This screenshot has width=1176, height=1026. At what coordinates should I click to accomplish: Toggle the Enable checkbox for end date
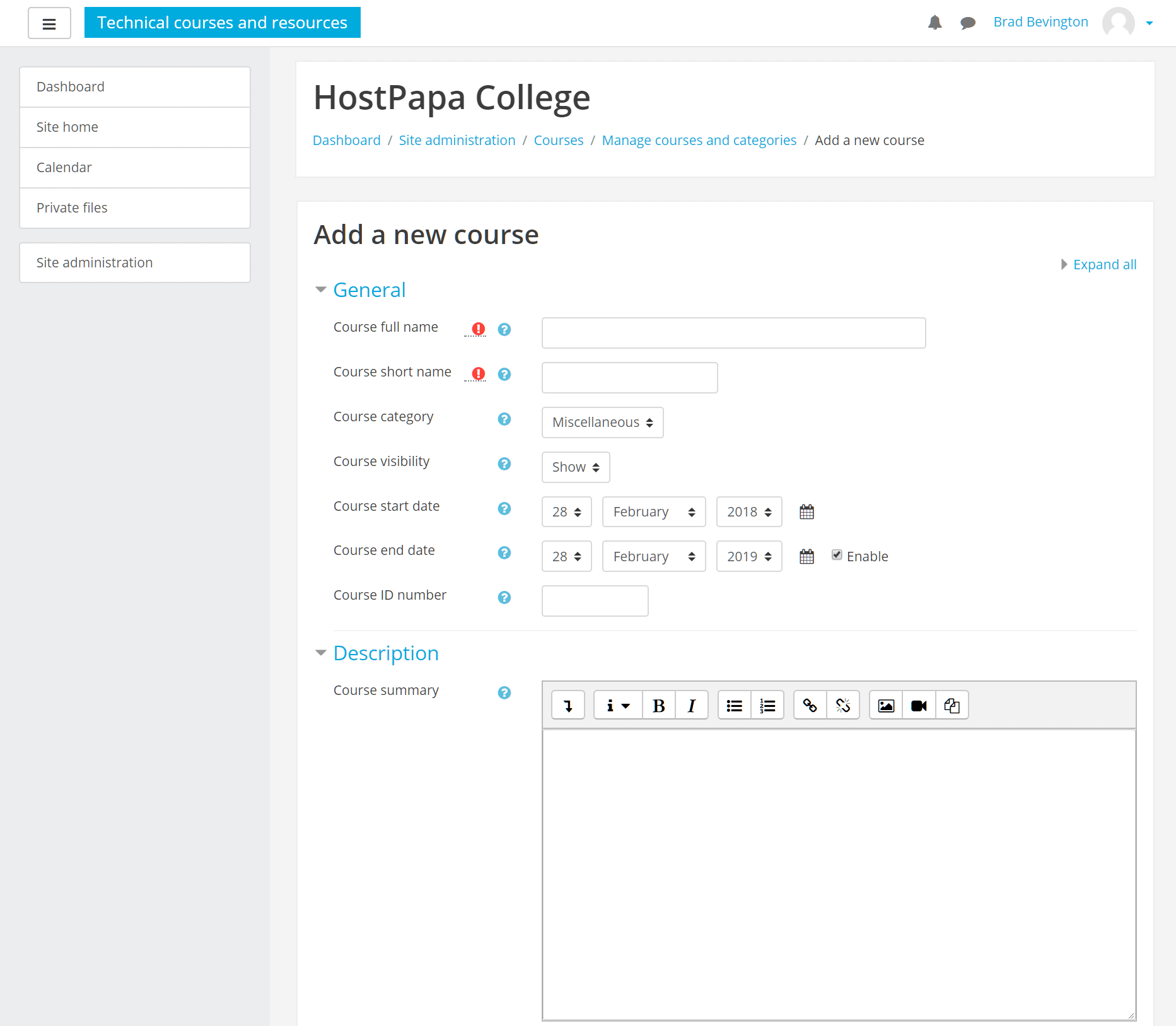(x=837, y=555)
